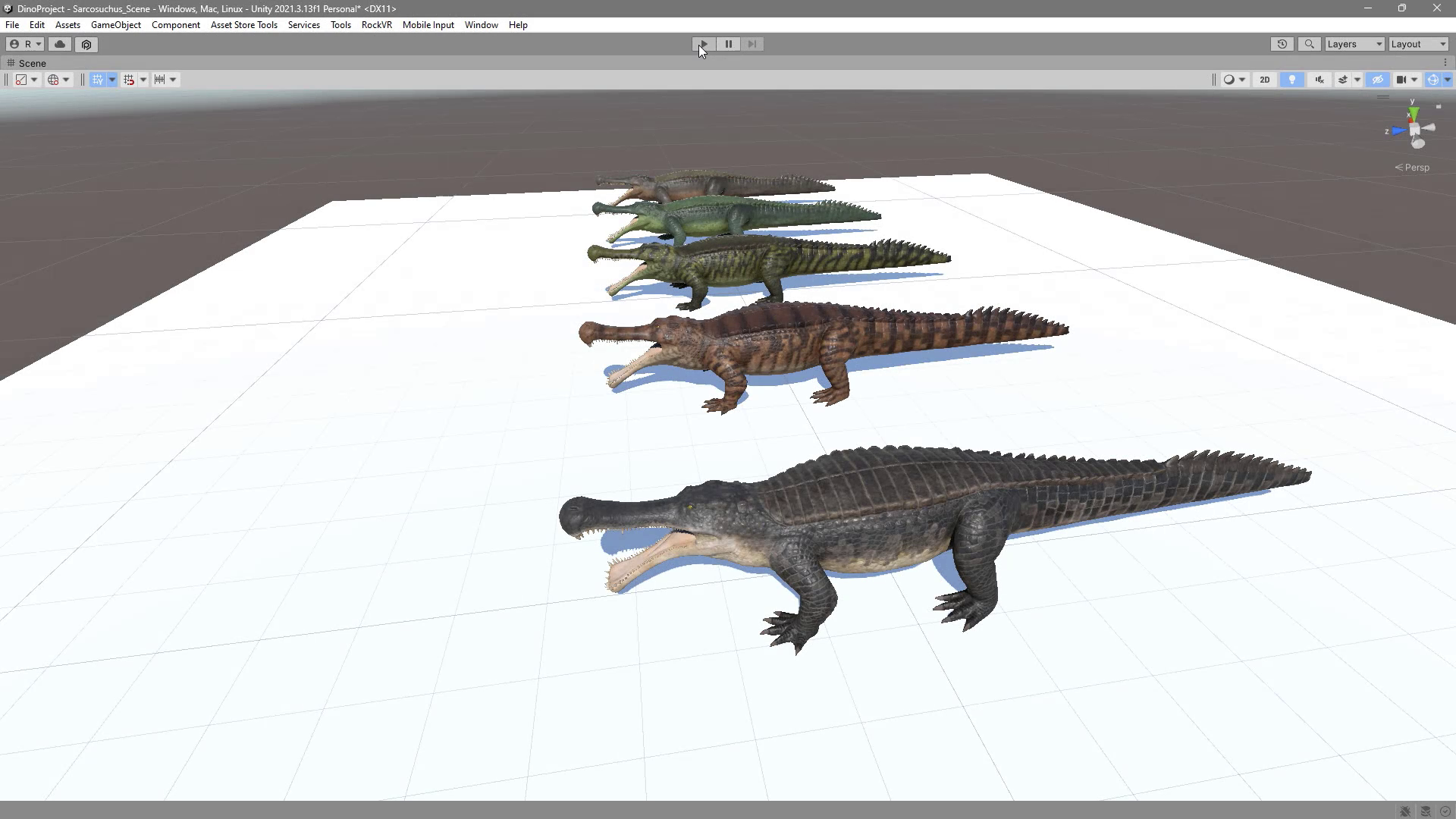Click the auto-generate lighting status icon
Image resolution: width=1456 pixels, height=819 pixels.
tap(1426, 811)
